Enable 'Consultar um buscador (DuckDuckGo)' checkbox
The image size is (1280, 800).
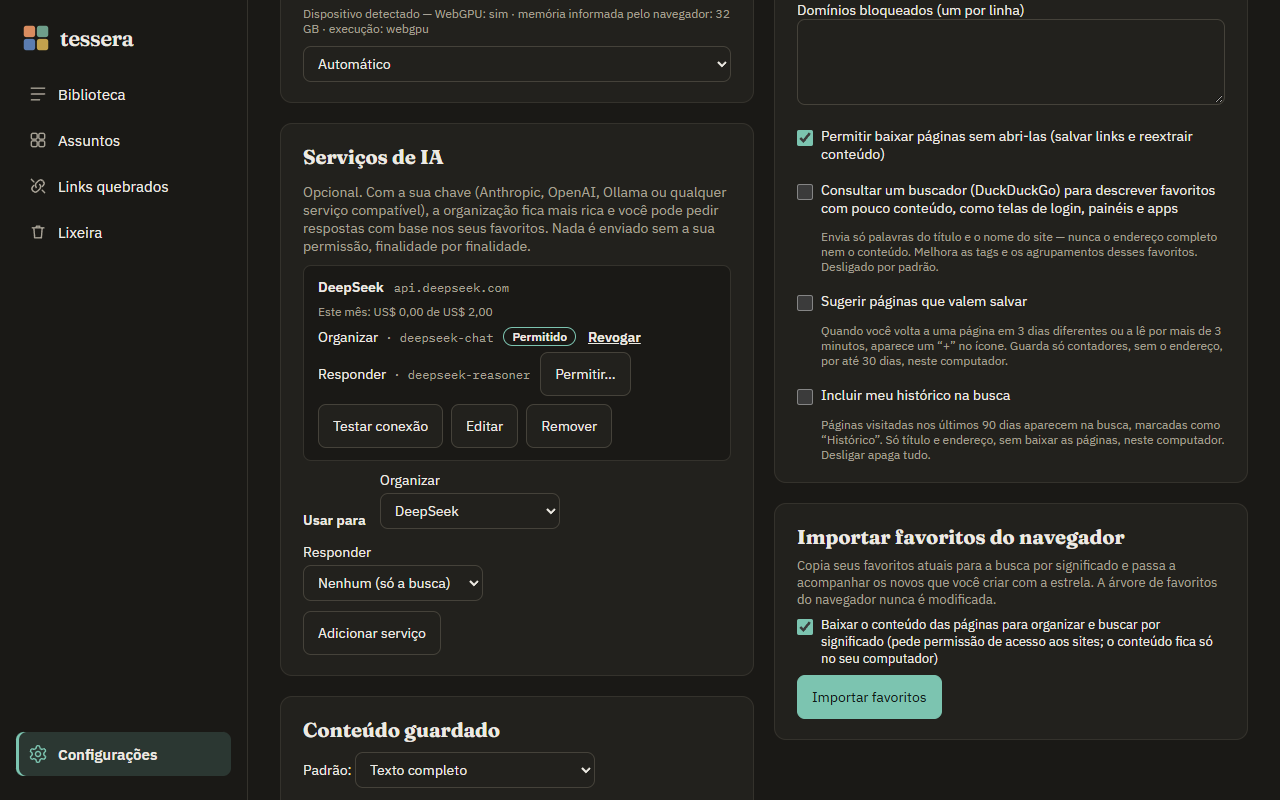(x=805, y=192)
